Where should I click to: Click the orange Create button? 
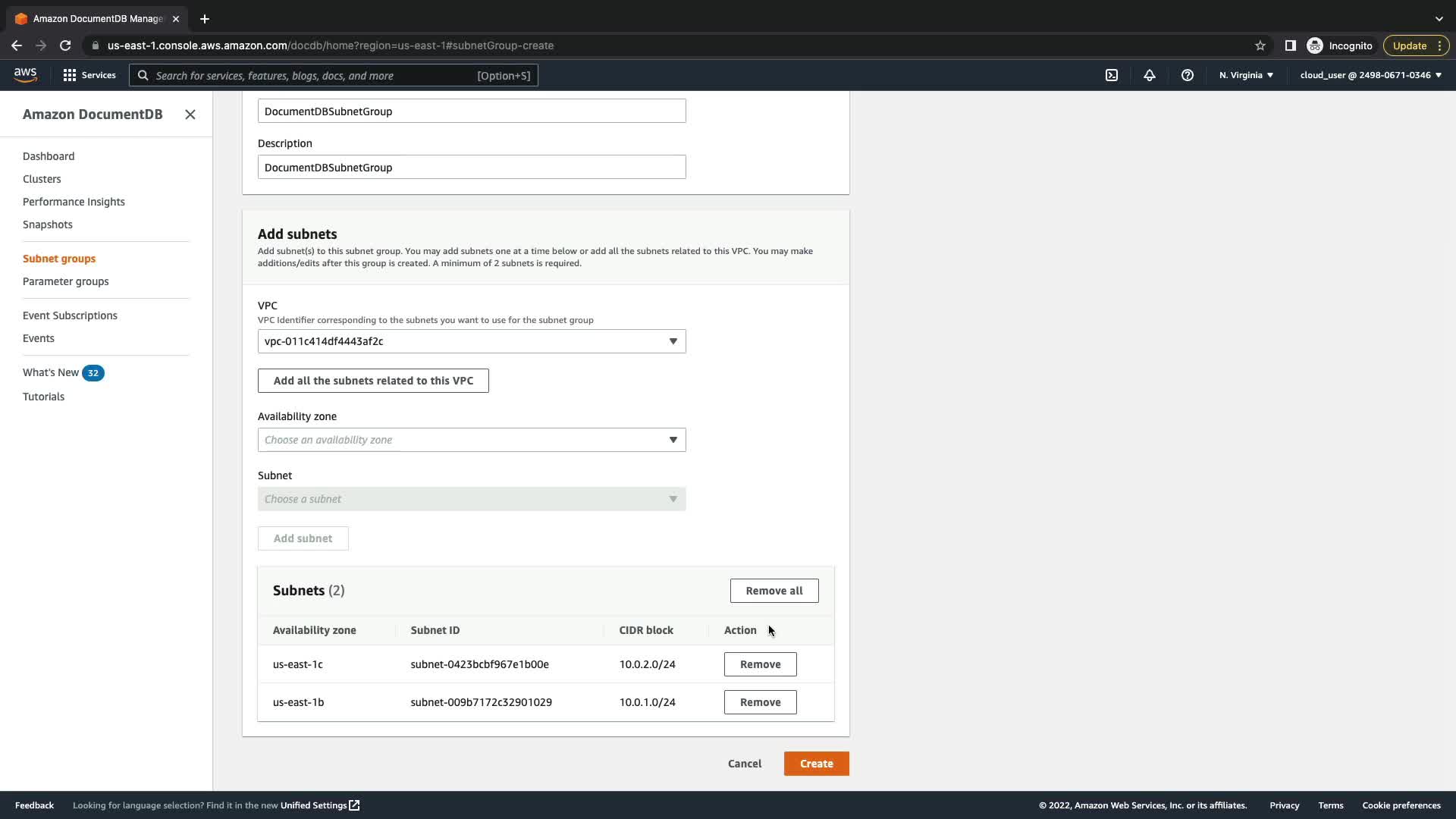point(816,764)
